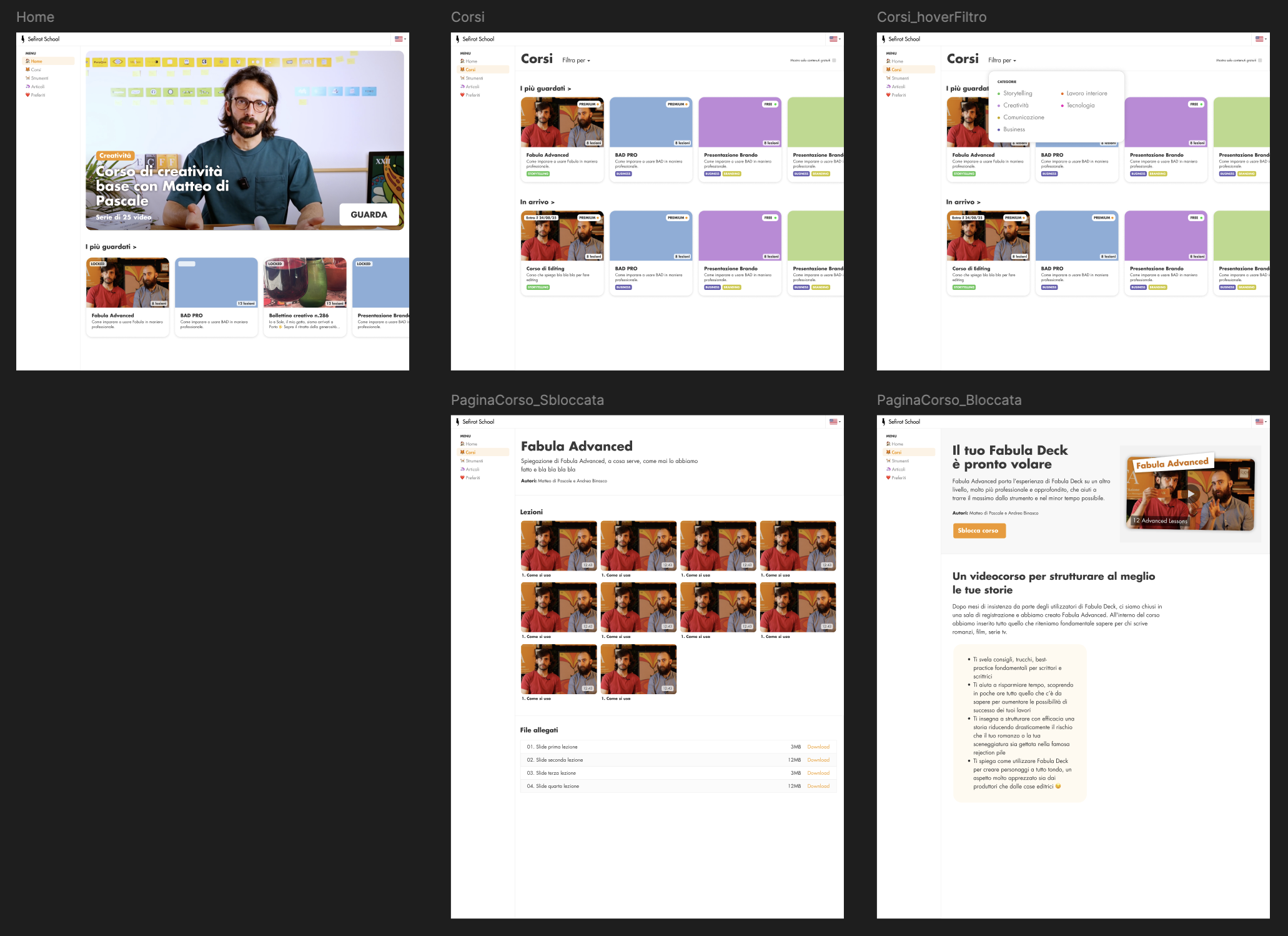This screenshot has width=1288, height=936.
Task: Expand 'In arrivo >' section in Corsi frame
Action: (537, 202)
